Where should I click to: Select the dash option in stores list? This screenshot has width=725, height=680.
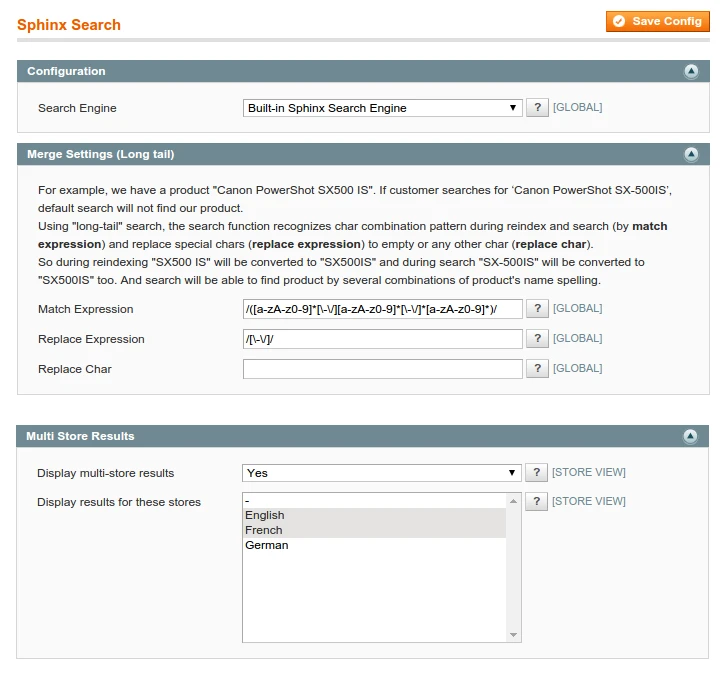coord(374,501)
